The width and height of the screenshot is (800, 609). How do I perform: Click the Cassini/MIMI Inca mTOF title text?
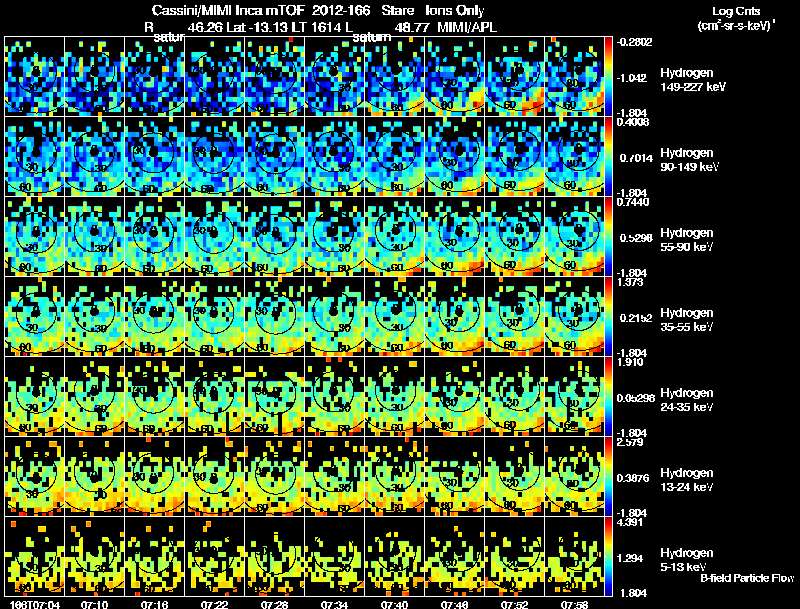click(228, 10)
